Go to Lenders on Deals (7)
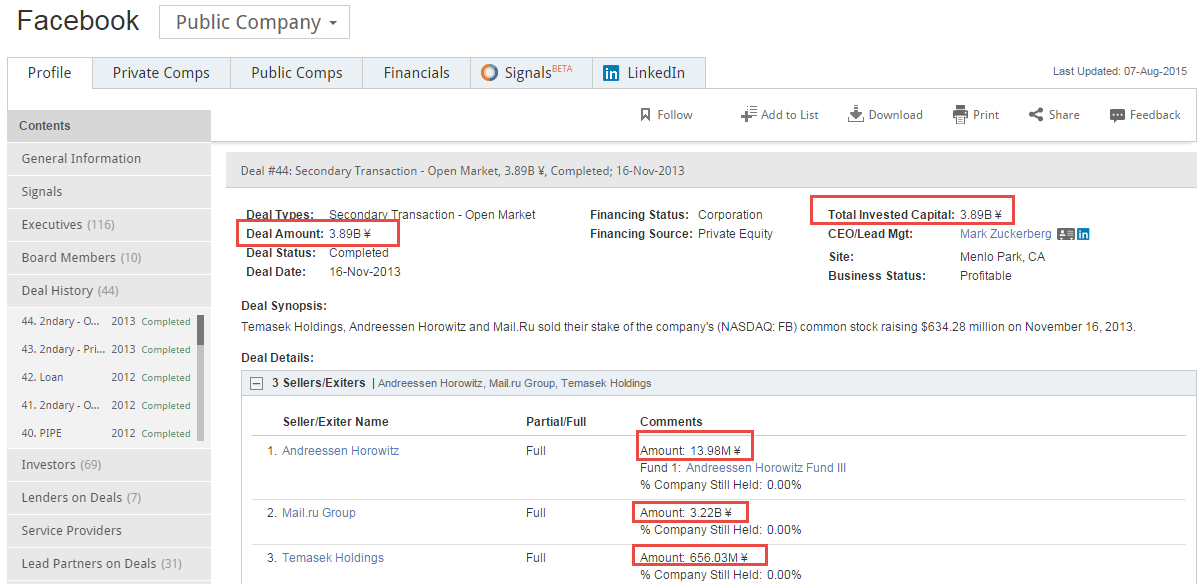 click(109, 498)
